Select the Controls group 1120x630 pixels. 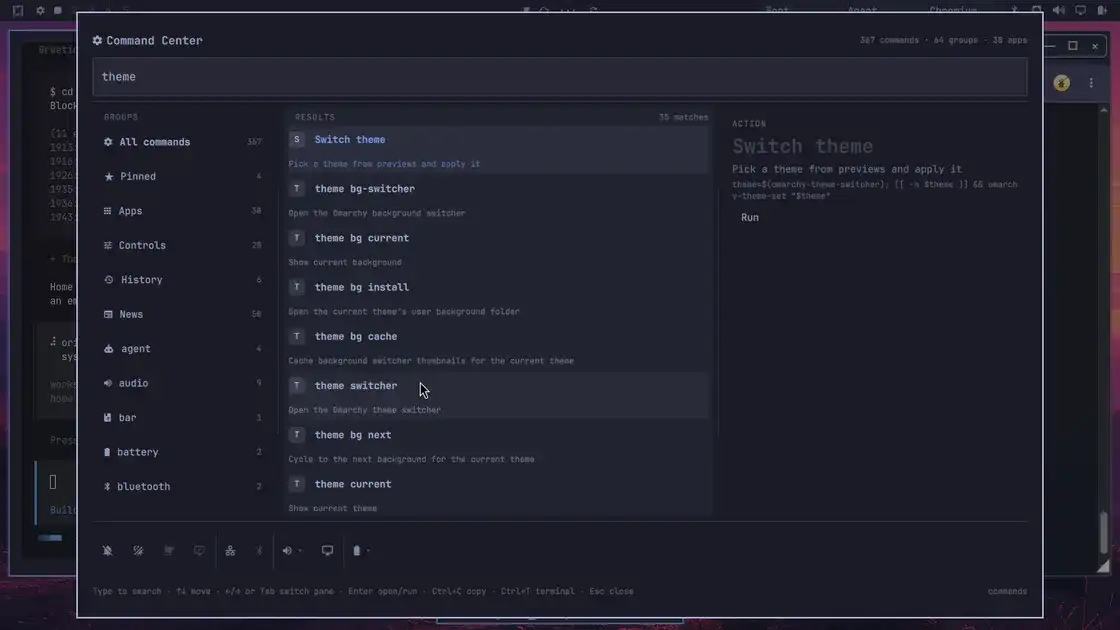183,245
